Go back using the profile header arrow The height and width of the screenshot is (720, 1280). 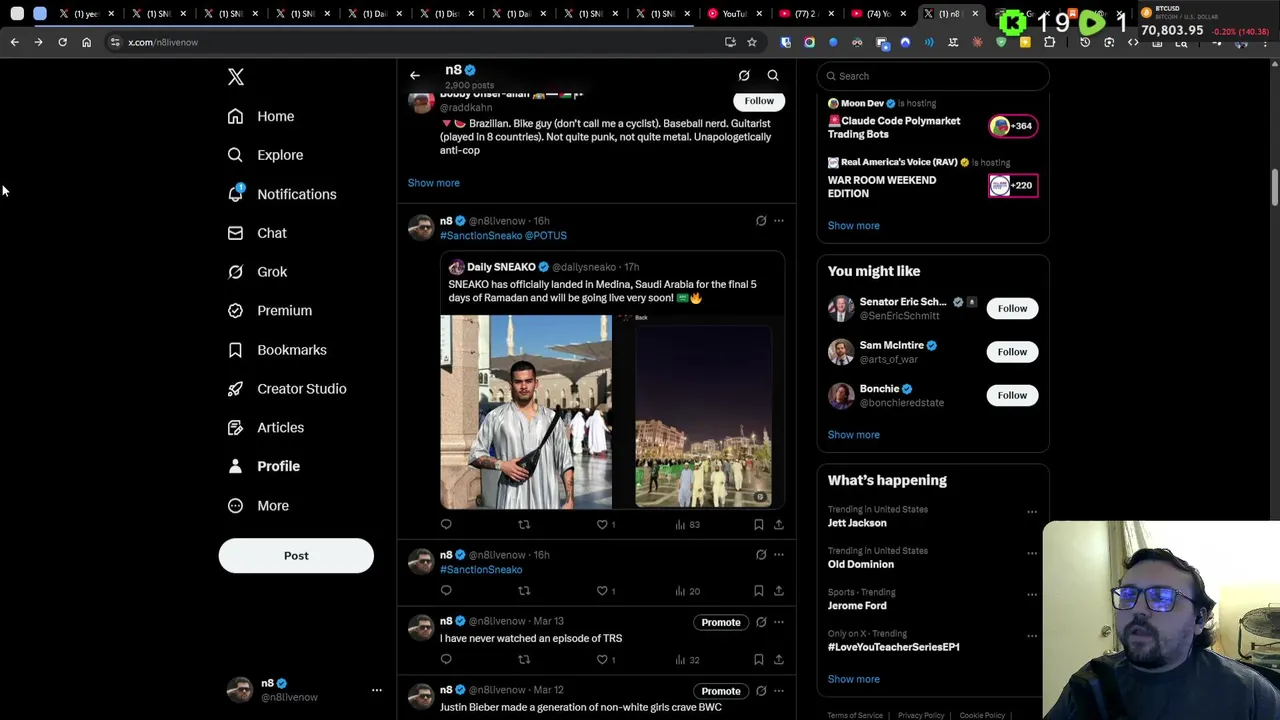click(415, 75)
